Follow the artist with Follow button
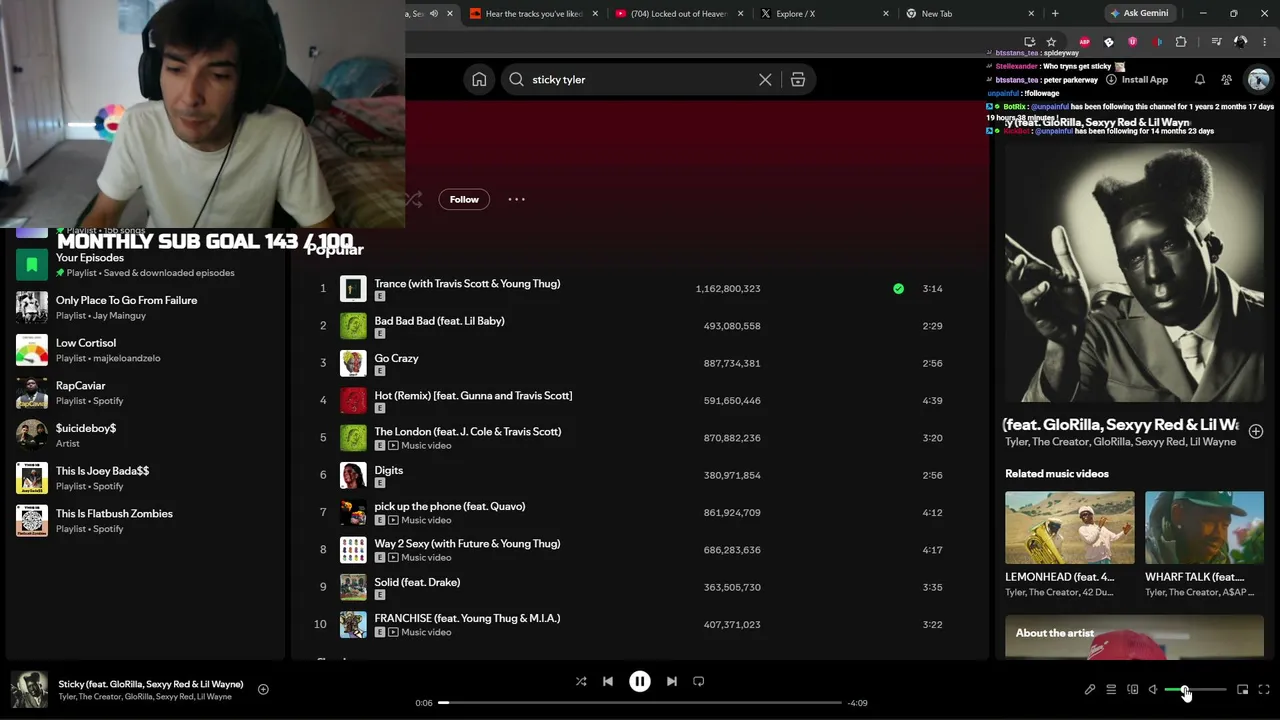Screen dimensions: 1280x720 pos(464,199)
